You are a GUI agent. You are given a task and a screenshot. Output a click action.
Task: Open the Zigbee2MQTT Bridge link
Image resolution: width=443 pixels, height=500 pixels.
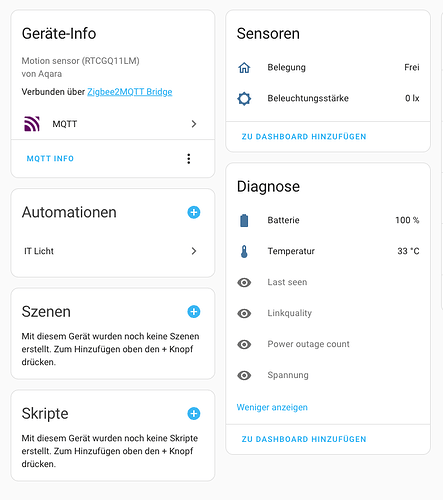tap(130, 92)
